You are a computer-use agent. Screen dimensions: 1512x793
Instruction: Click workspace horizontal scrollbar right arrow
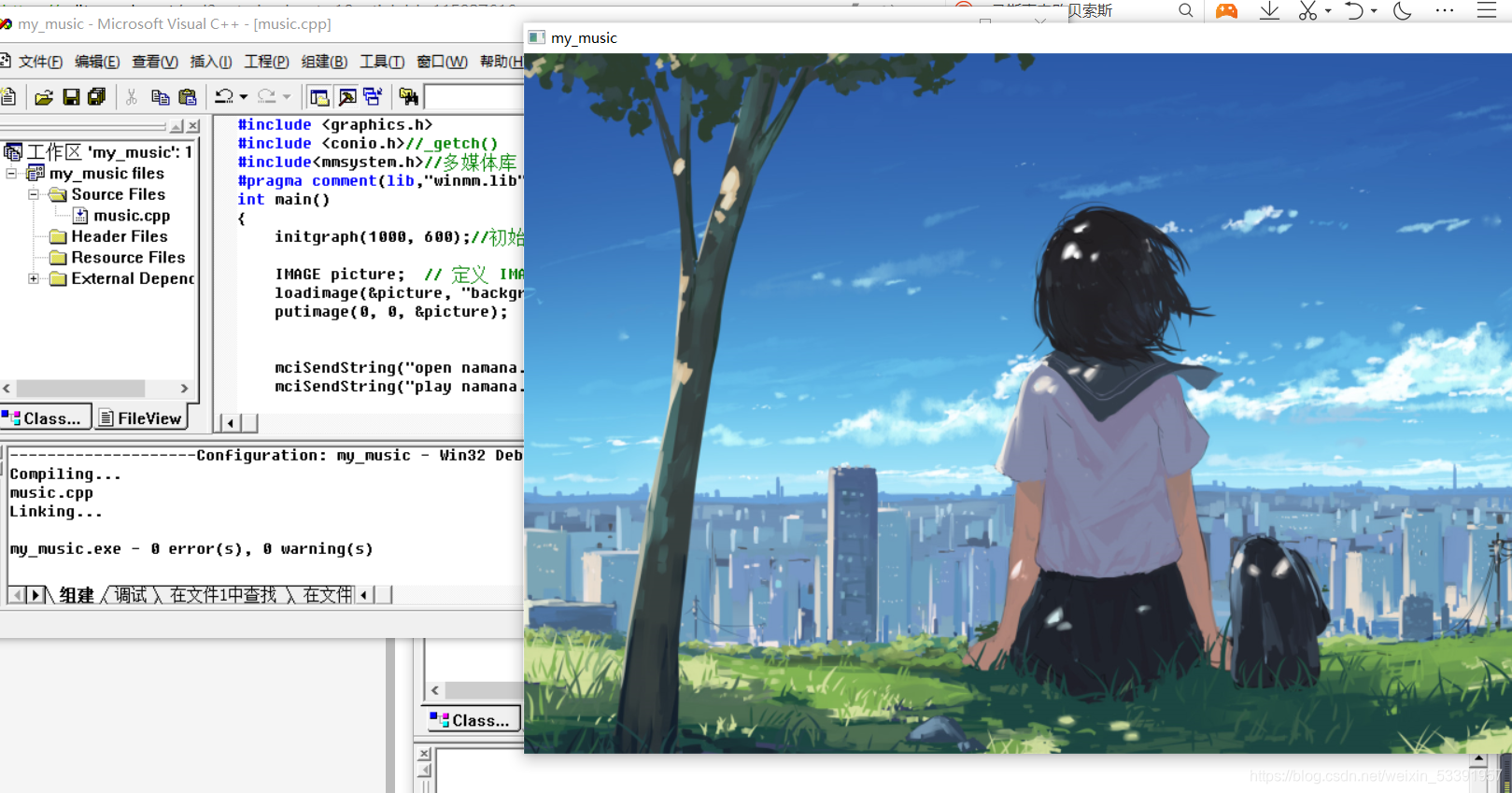tap(184, 389)
